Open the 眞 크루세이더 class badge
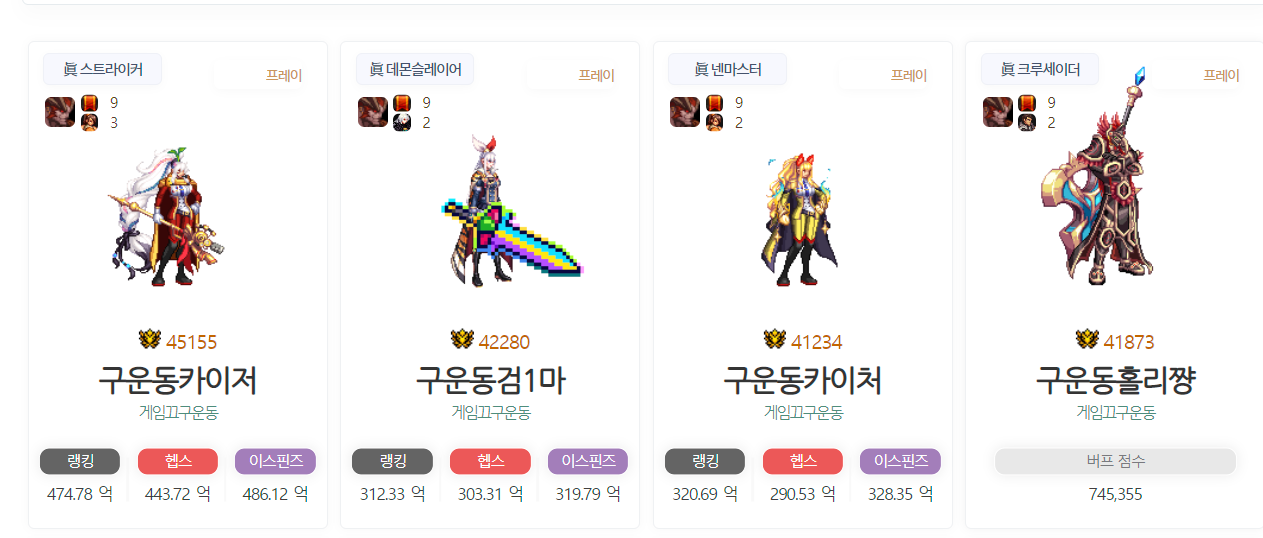1263x538 pixels. click(1040, 70)
